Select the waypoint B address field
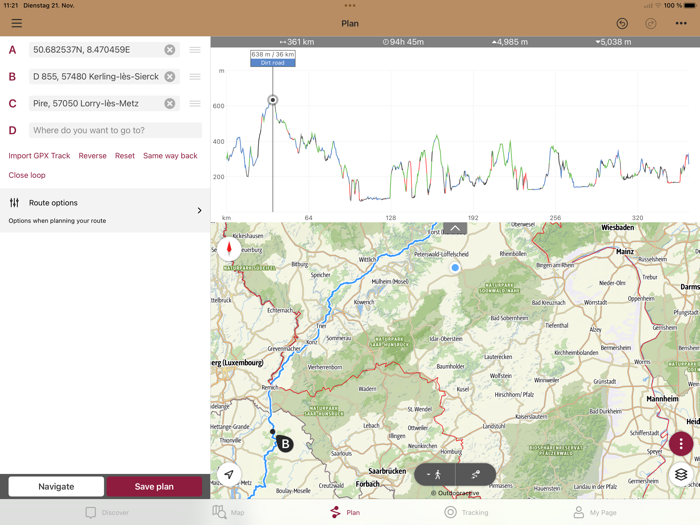Image resolution: width=700 pixels, height=525 pixels. pyautogui.click(x=104, y=76)
